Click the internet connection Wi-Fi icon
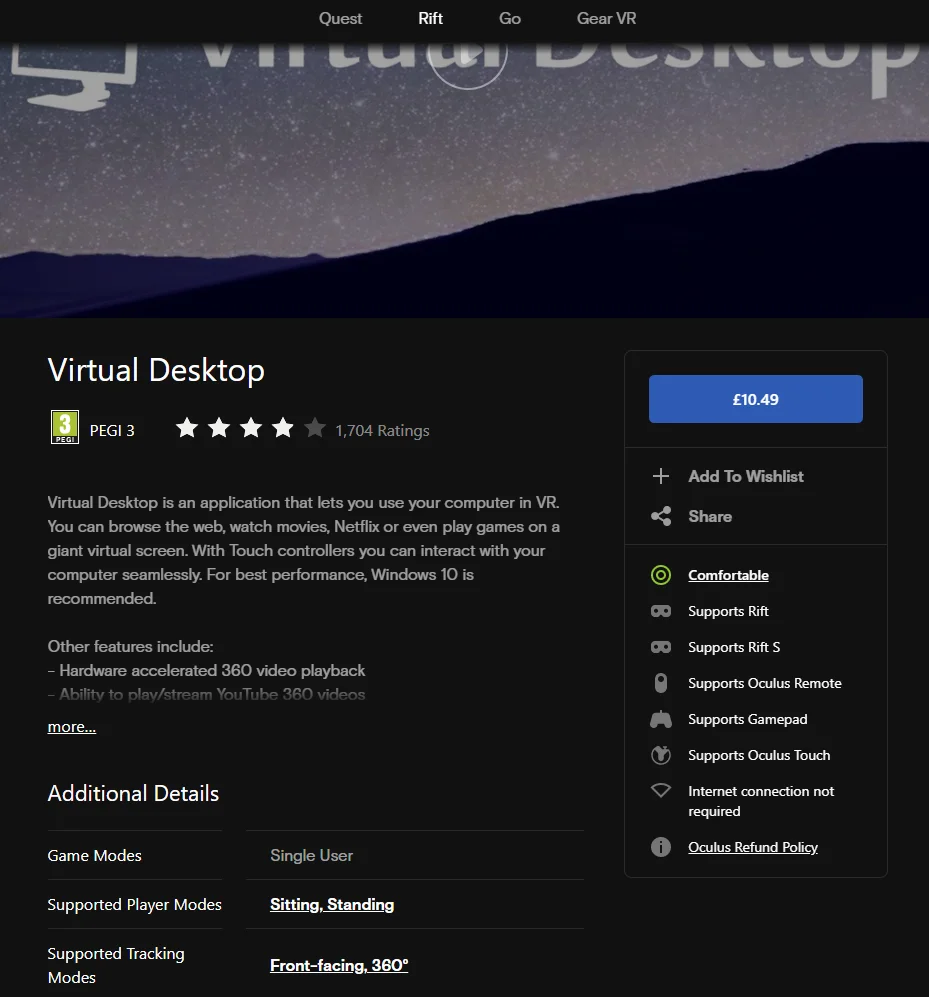 [661, 790]
